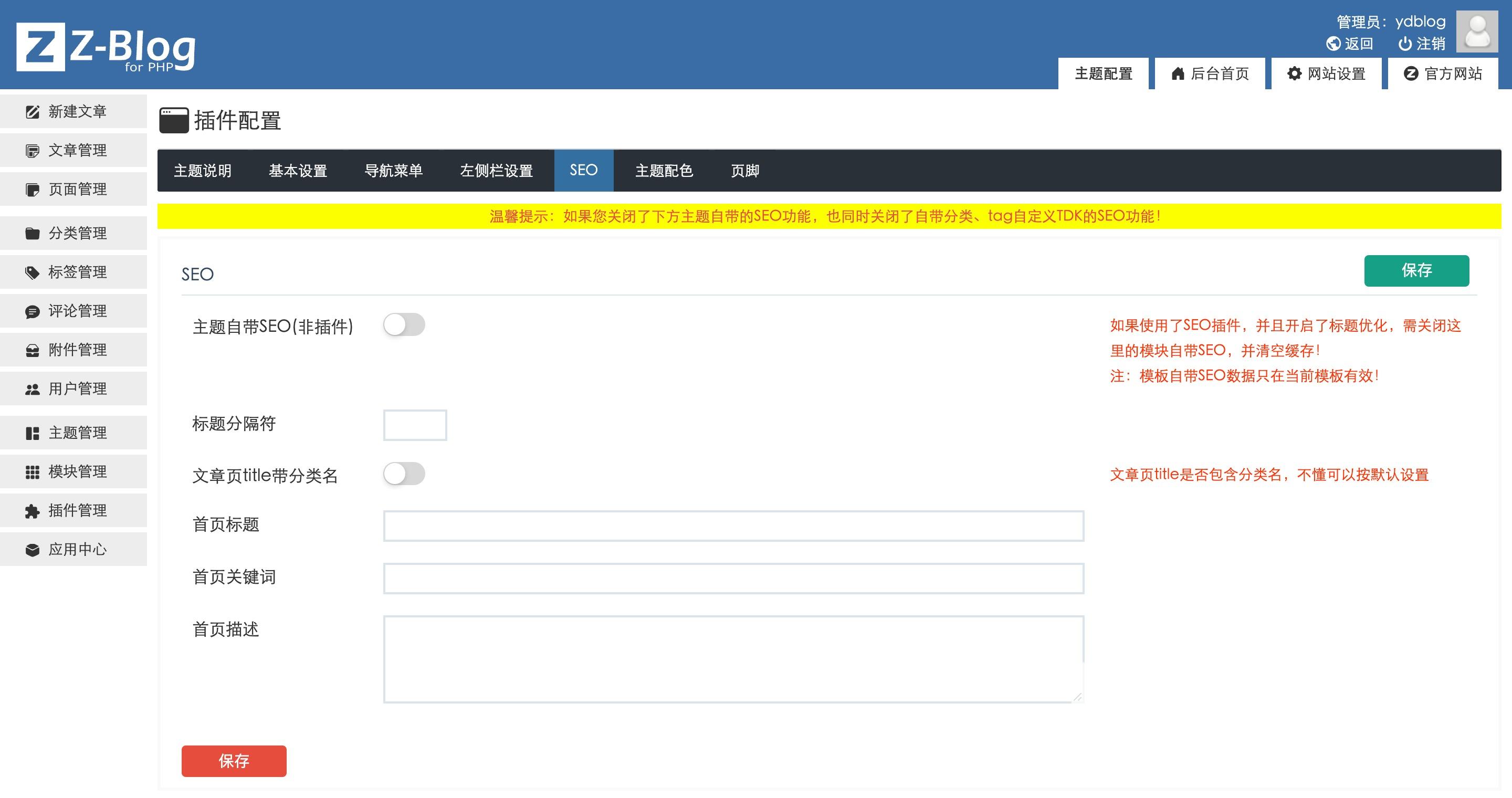
Task: Click inside the 首页描述 text area
Action: (733, 658)
